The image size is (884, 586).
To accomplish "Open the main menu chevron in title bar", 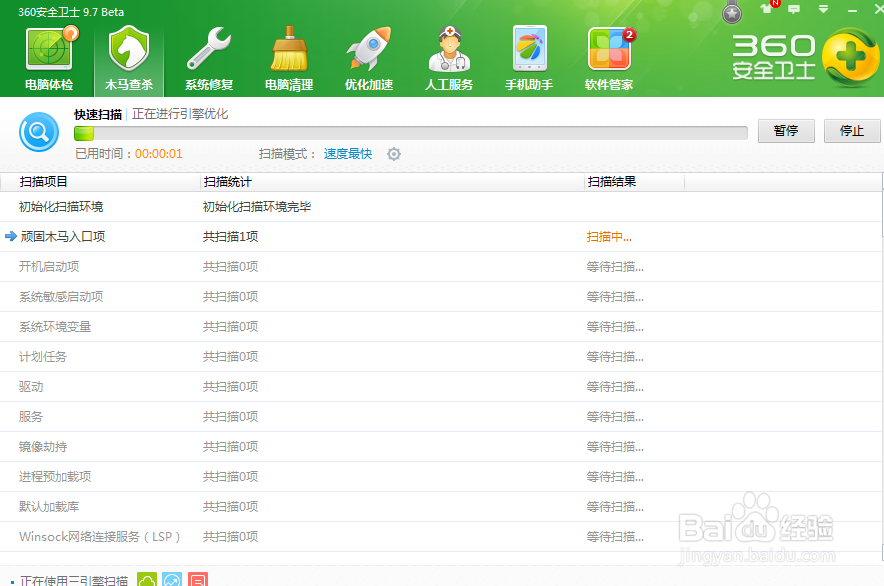I will pos(823,9).
